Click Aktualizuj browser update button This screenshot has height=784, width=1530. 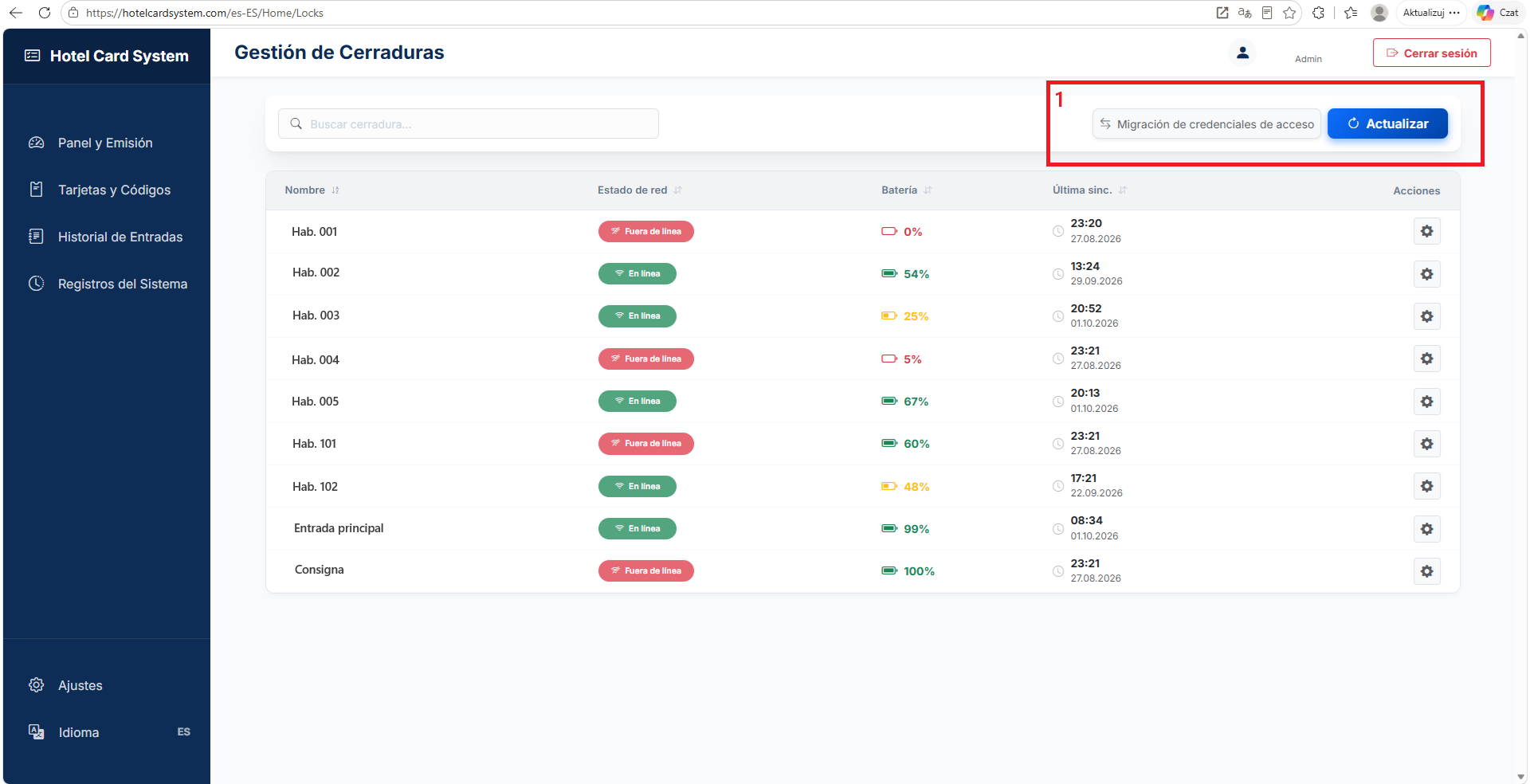coord(1431,13)
